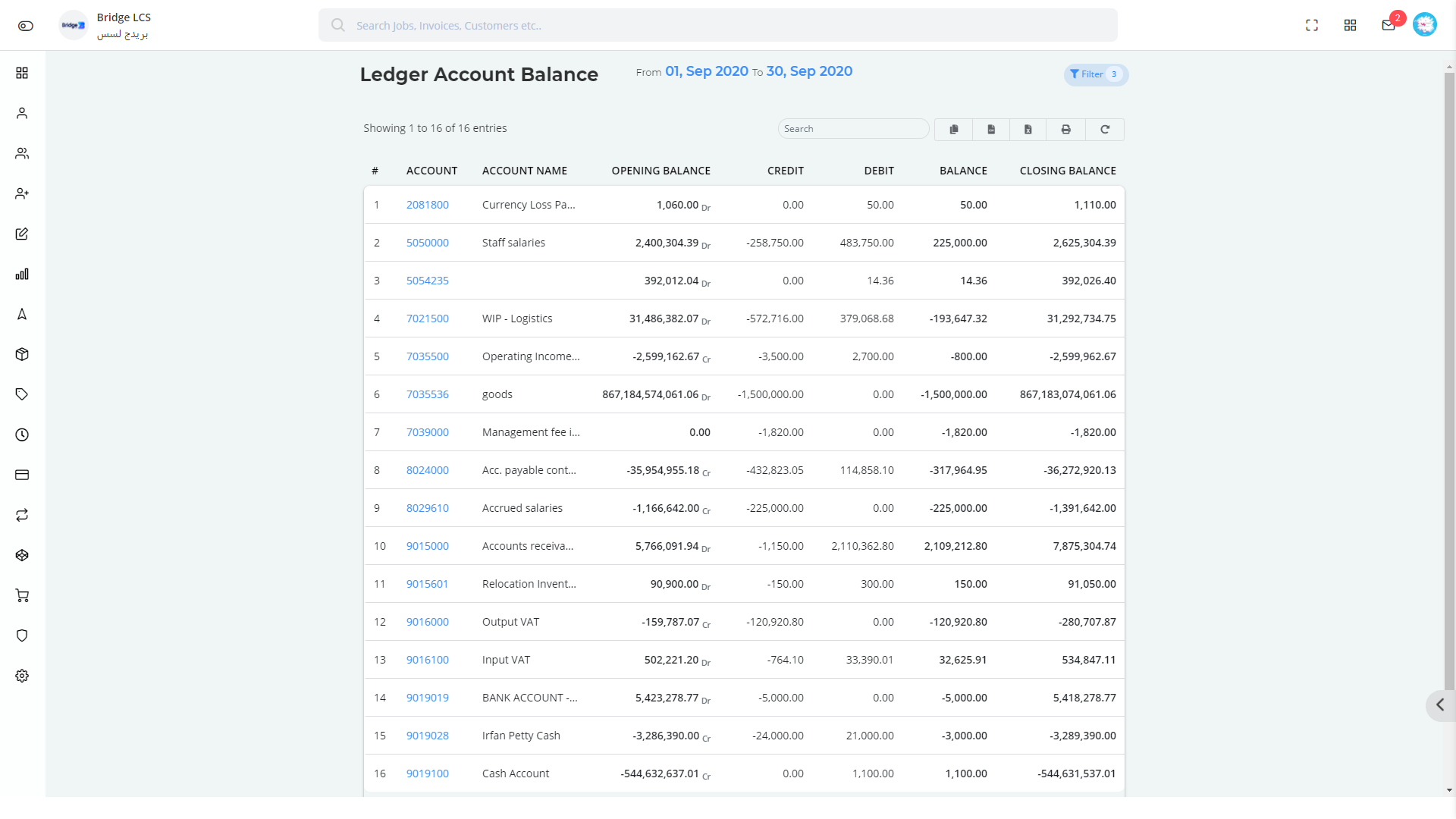Toggle sidebar analytics chart icon
The width and height of the screenshot is (1456, 819).
22,274
